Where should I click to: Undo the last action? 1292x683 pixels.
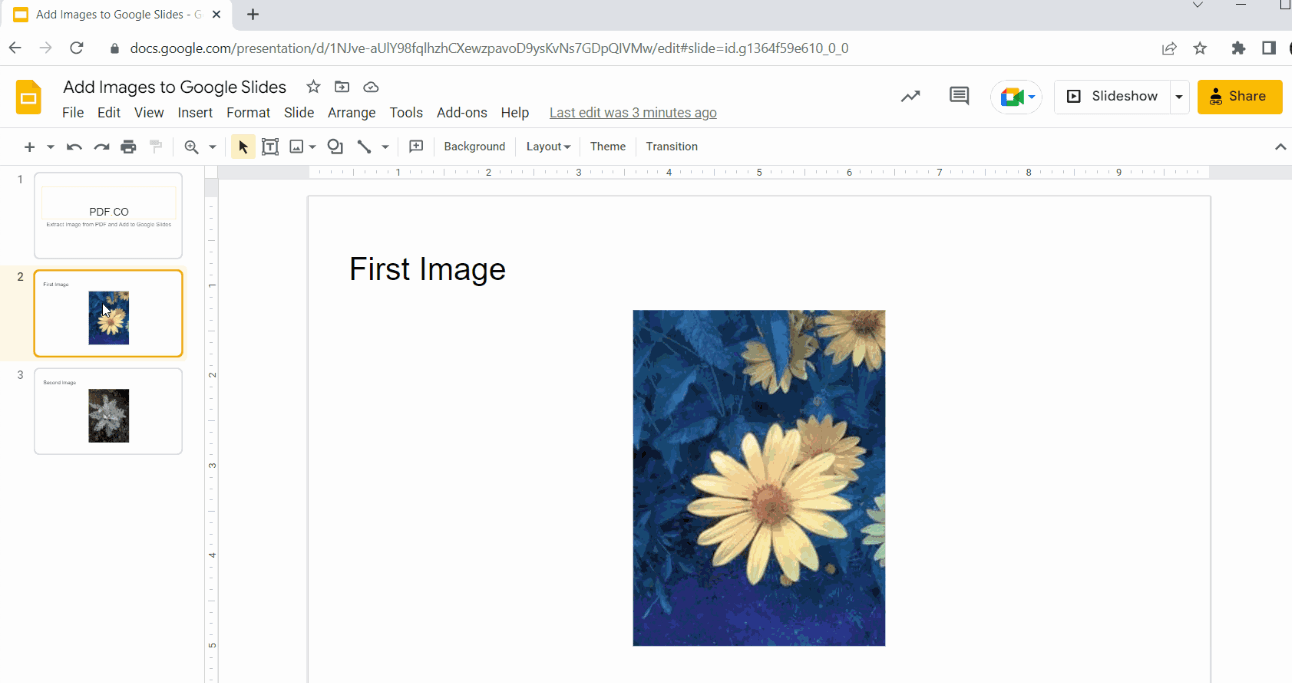74,147
